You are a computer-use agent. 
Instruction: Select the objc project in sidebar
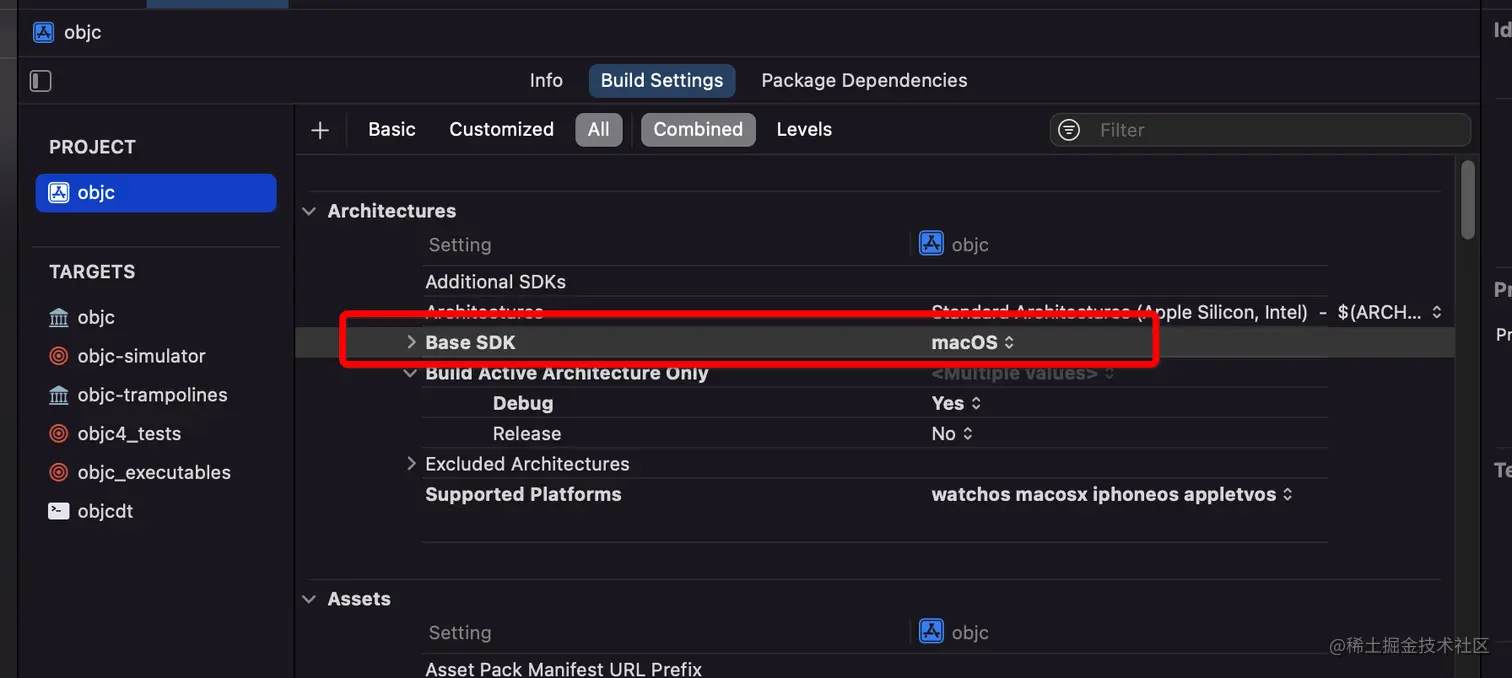(x=156, y=193)
